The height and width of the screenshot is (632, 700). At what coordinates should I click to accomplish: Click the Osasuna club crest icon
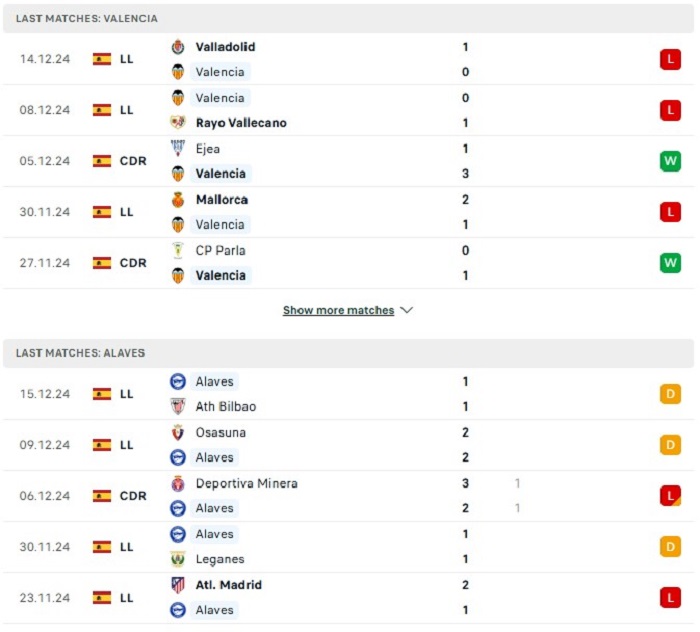coord(178,432)
